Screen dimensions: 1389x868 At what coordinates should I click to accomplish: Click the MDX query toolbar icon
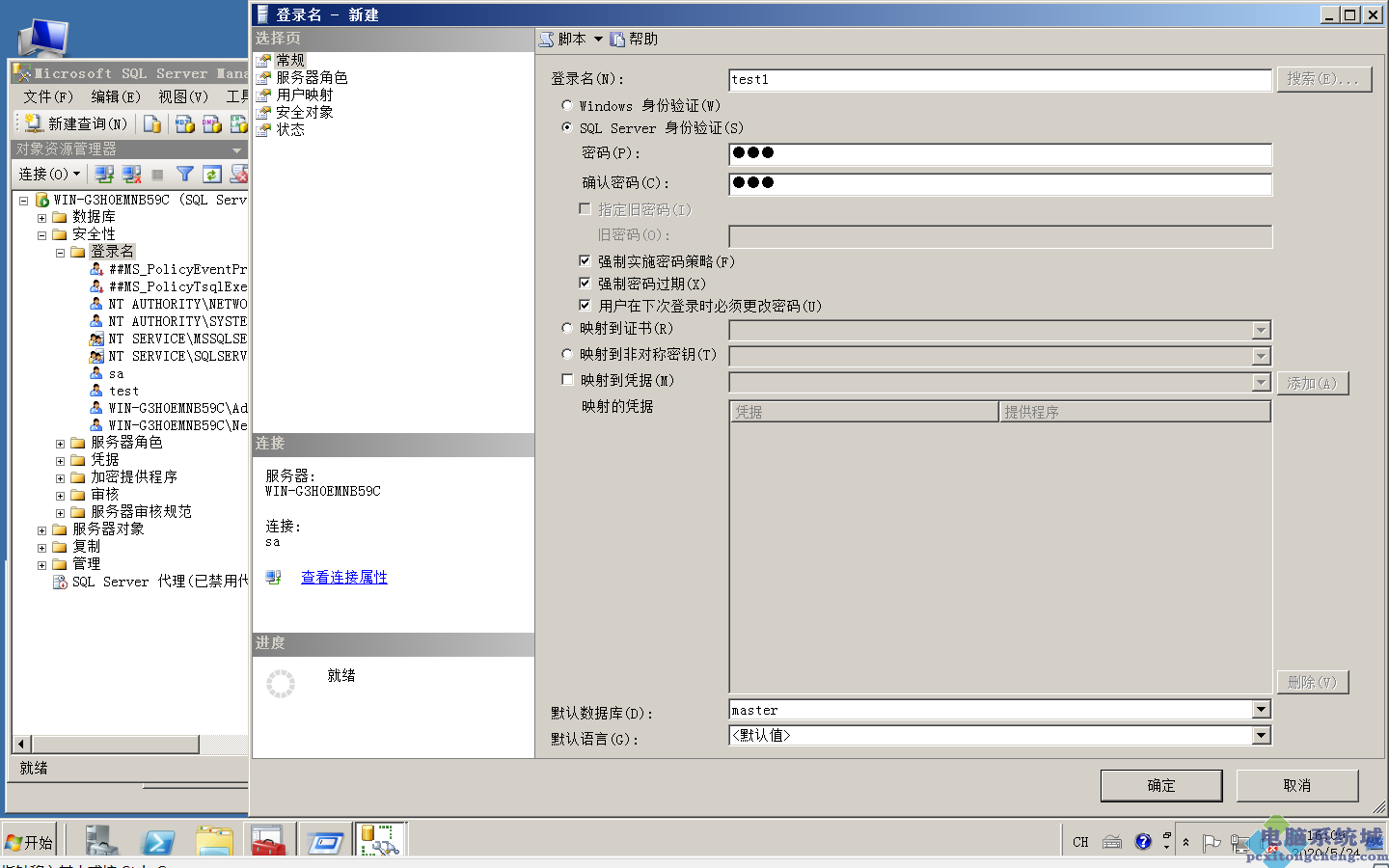[x=185, y=123]
